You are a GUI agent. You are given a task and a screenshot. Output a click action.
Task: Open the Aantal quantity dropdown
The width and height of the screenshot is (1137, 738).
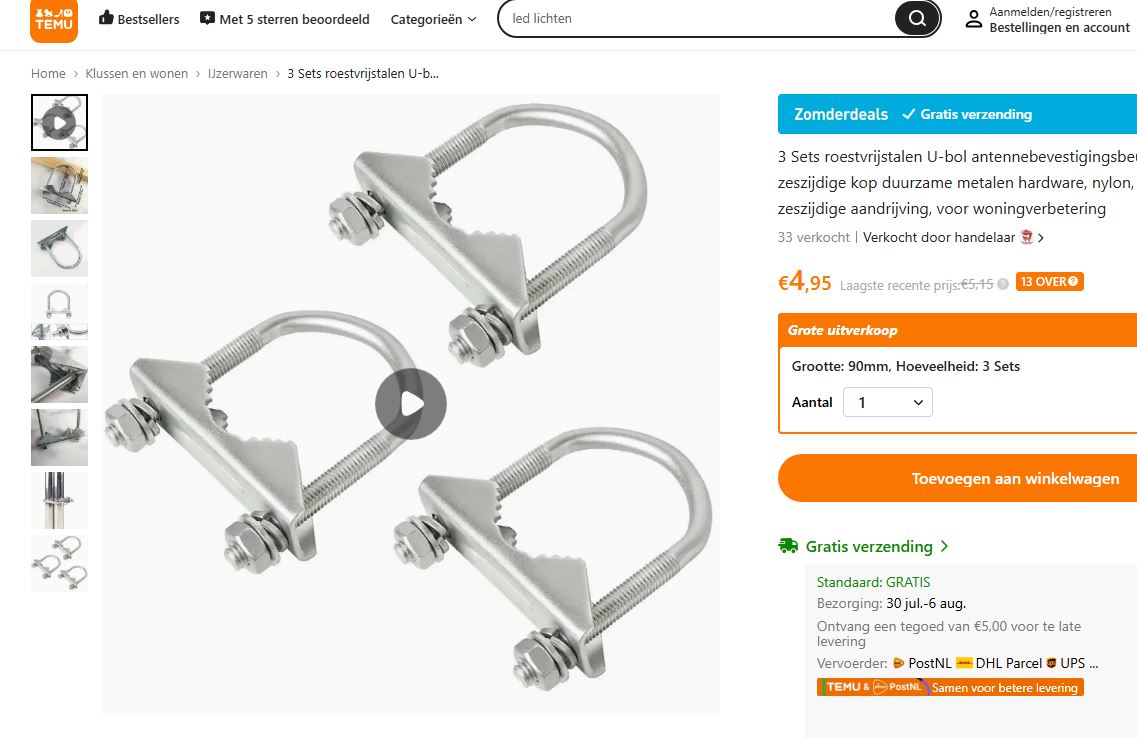pyautogui.click(x=888, y=402)
